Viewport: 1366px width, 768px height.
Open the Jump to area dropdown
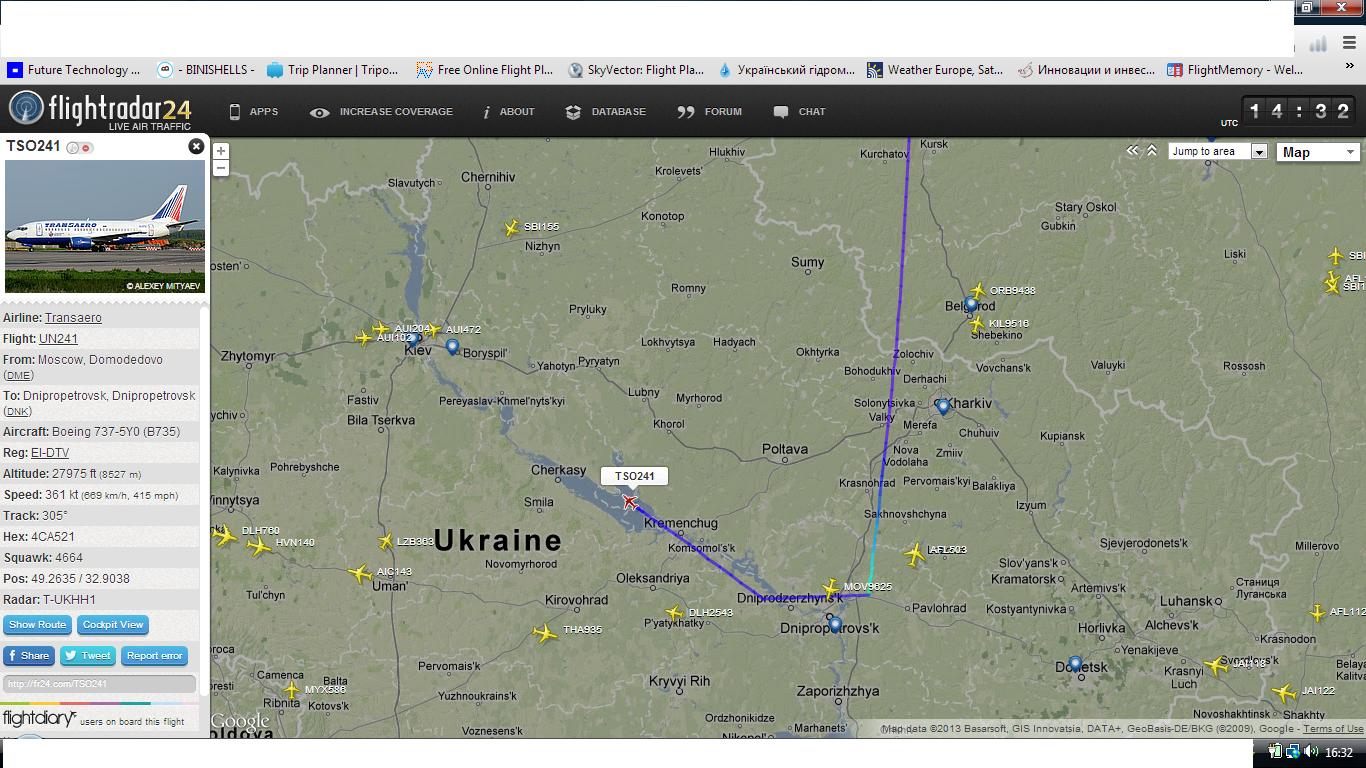[x=1218, y=152]
